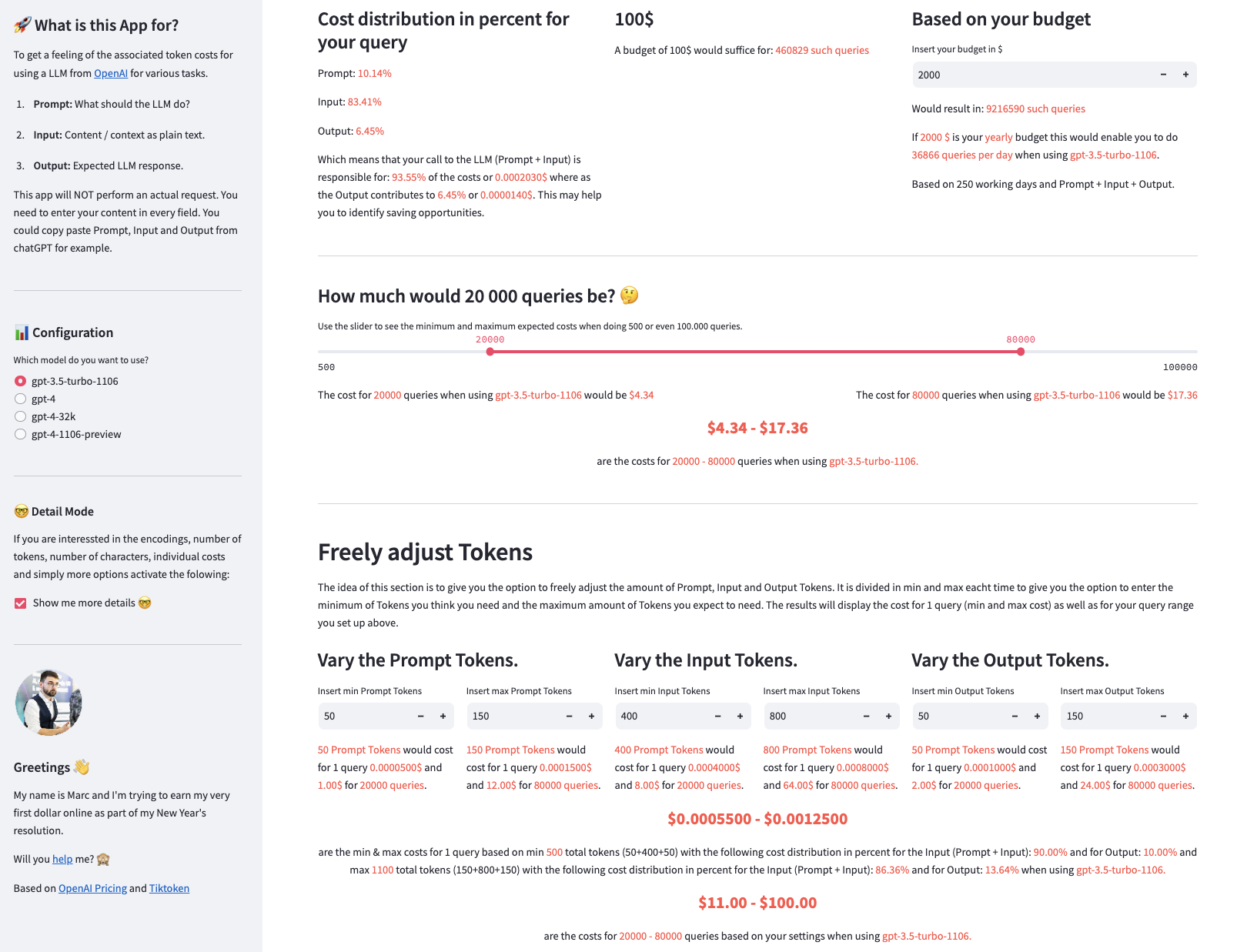Open the OpenAI link in the sidebar
Viewport: 1237px width, 952px height.
click(111, 73)
